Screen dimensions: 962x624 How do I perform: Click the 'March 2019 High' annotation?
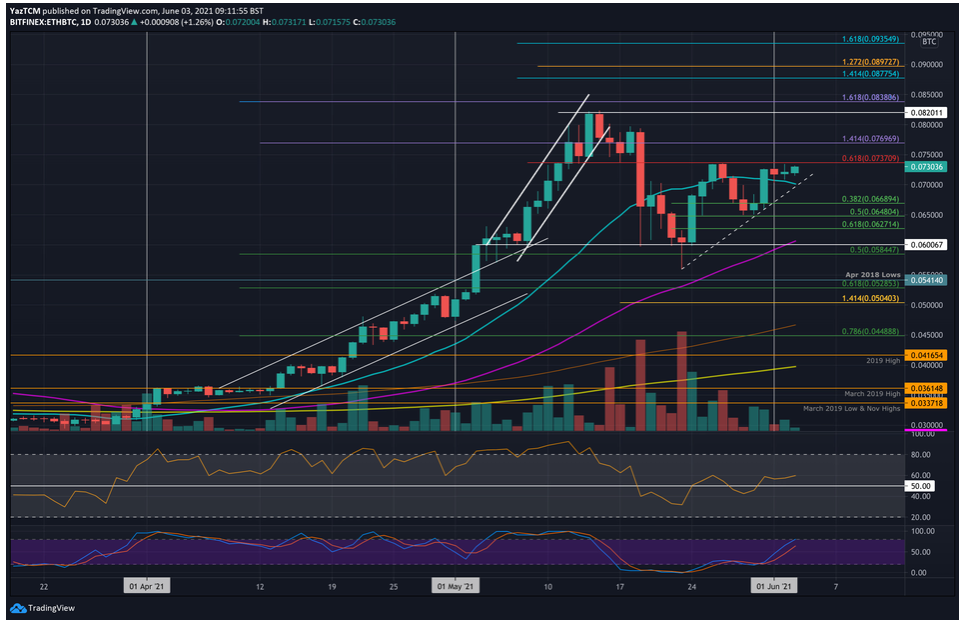872,394
